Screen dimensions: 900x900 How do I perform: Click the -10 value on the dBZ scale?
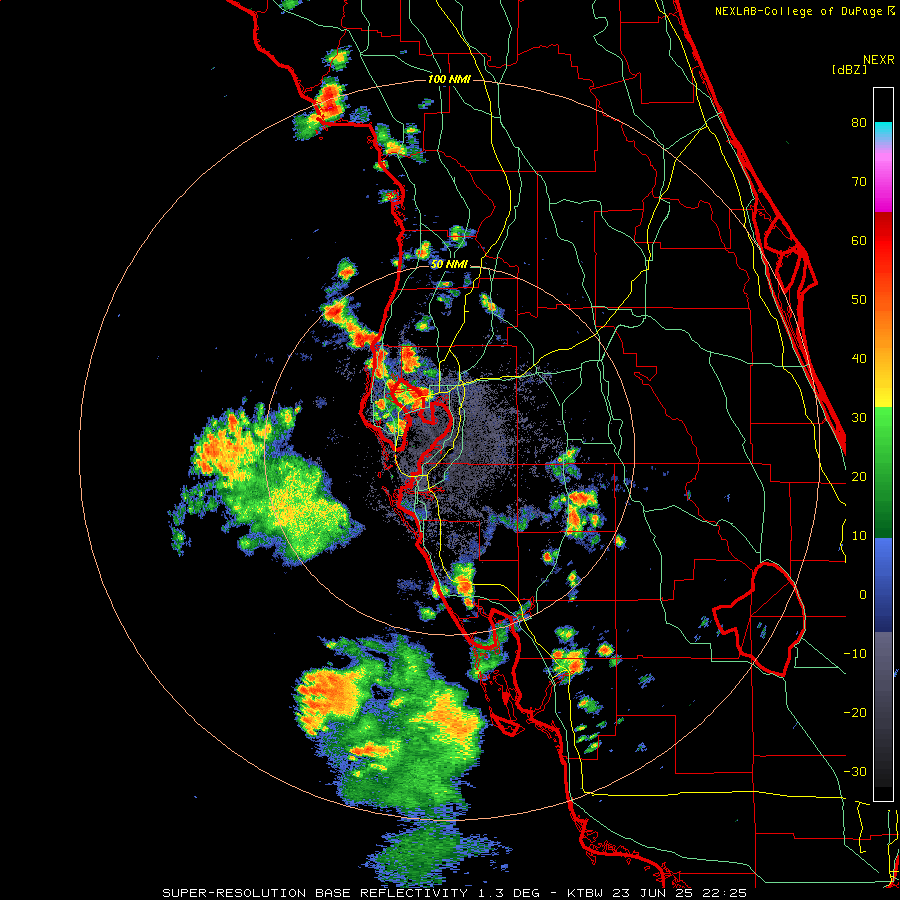click(855, 654)
